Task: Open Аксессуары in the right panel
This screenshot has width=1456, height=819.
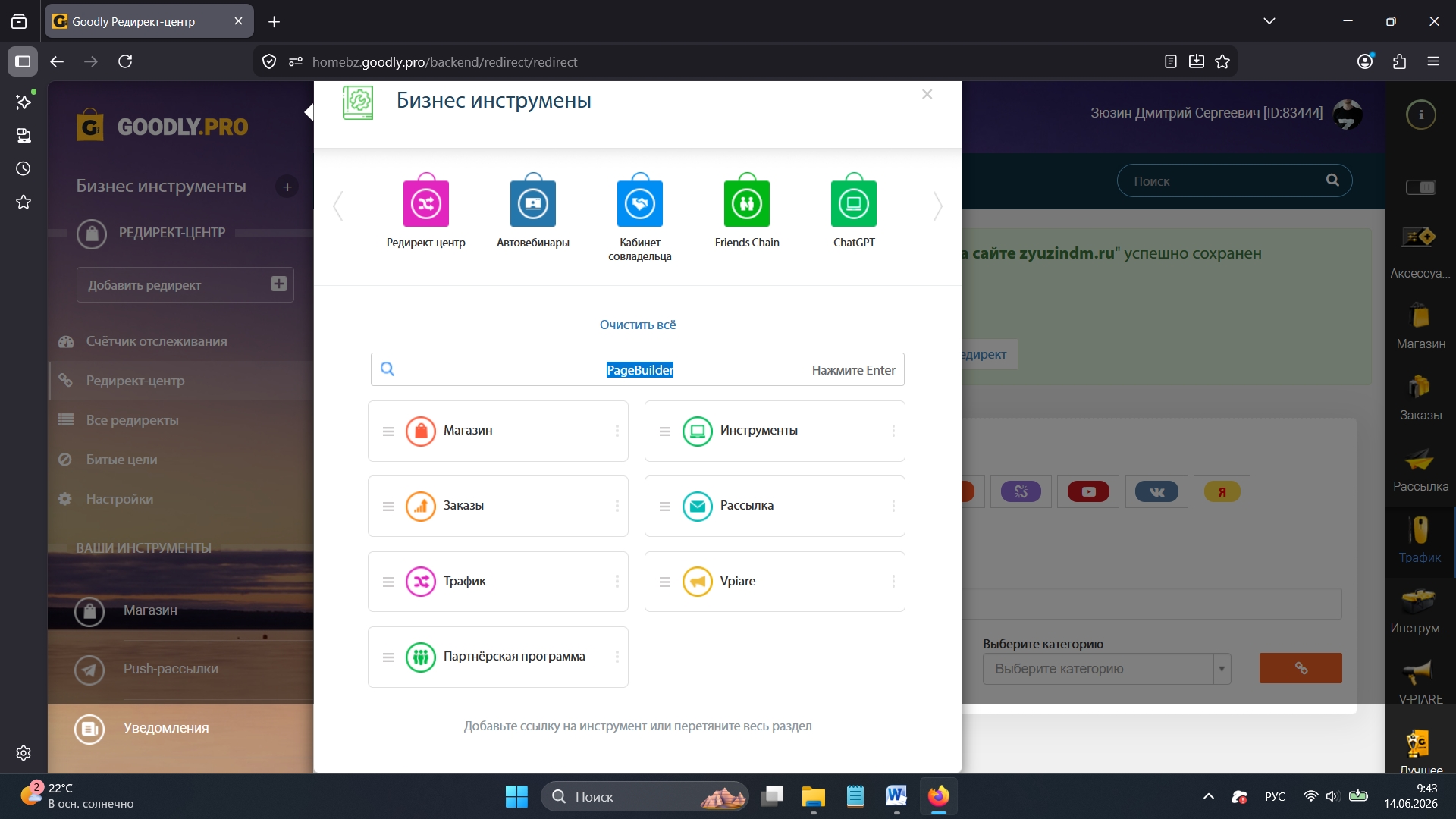Action: tap(1420, 253)
